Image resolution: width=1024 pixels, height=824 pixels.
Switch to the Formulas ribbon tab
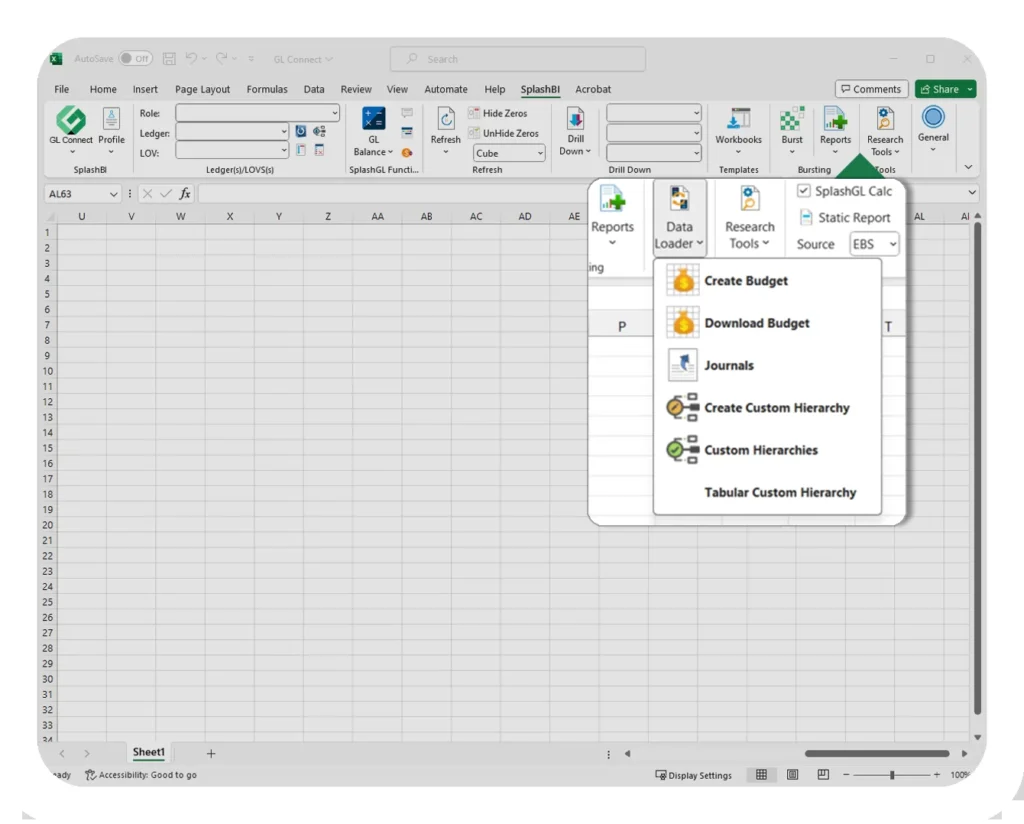(267, 89)
